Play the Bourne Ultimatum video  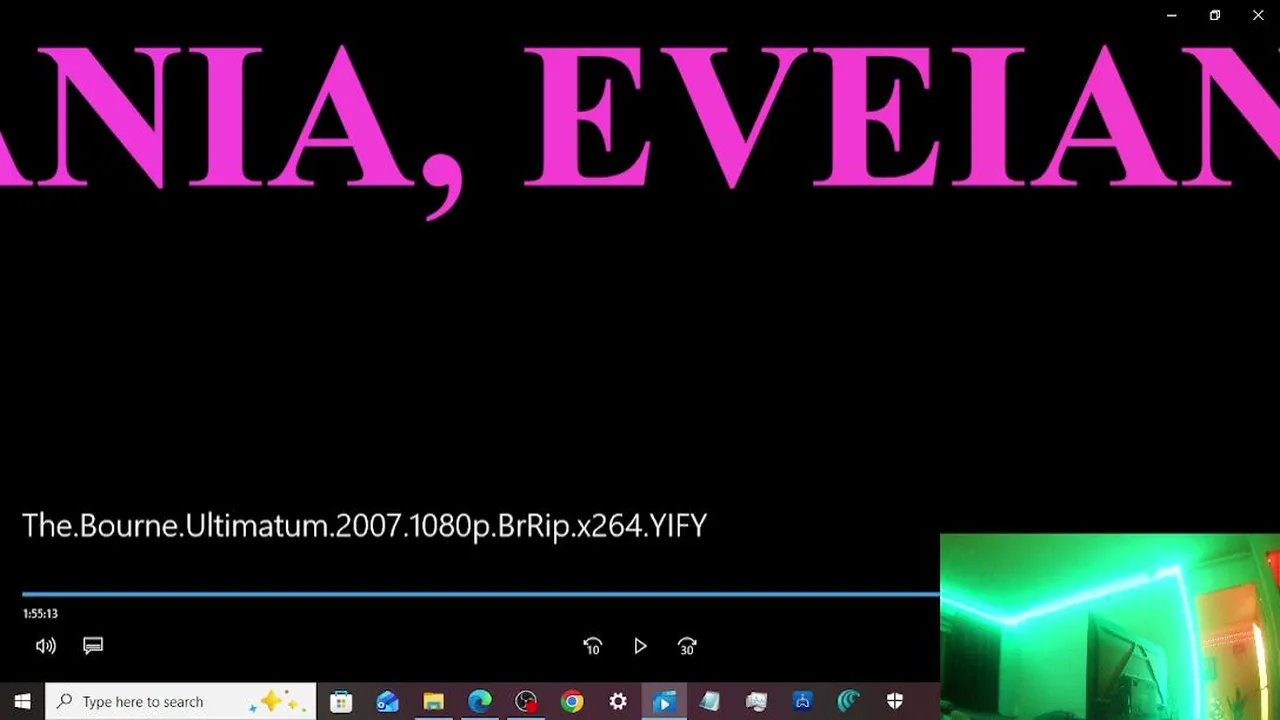click(640, 647)
